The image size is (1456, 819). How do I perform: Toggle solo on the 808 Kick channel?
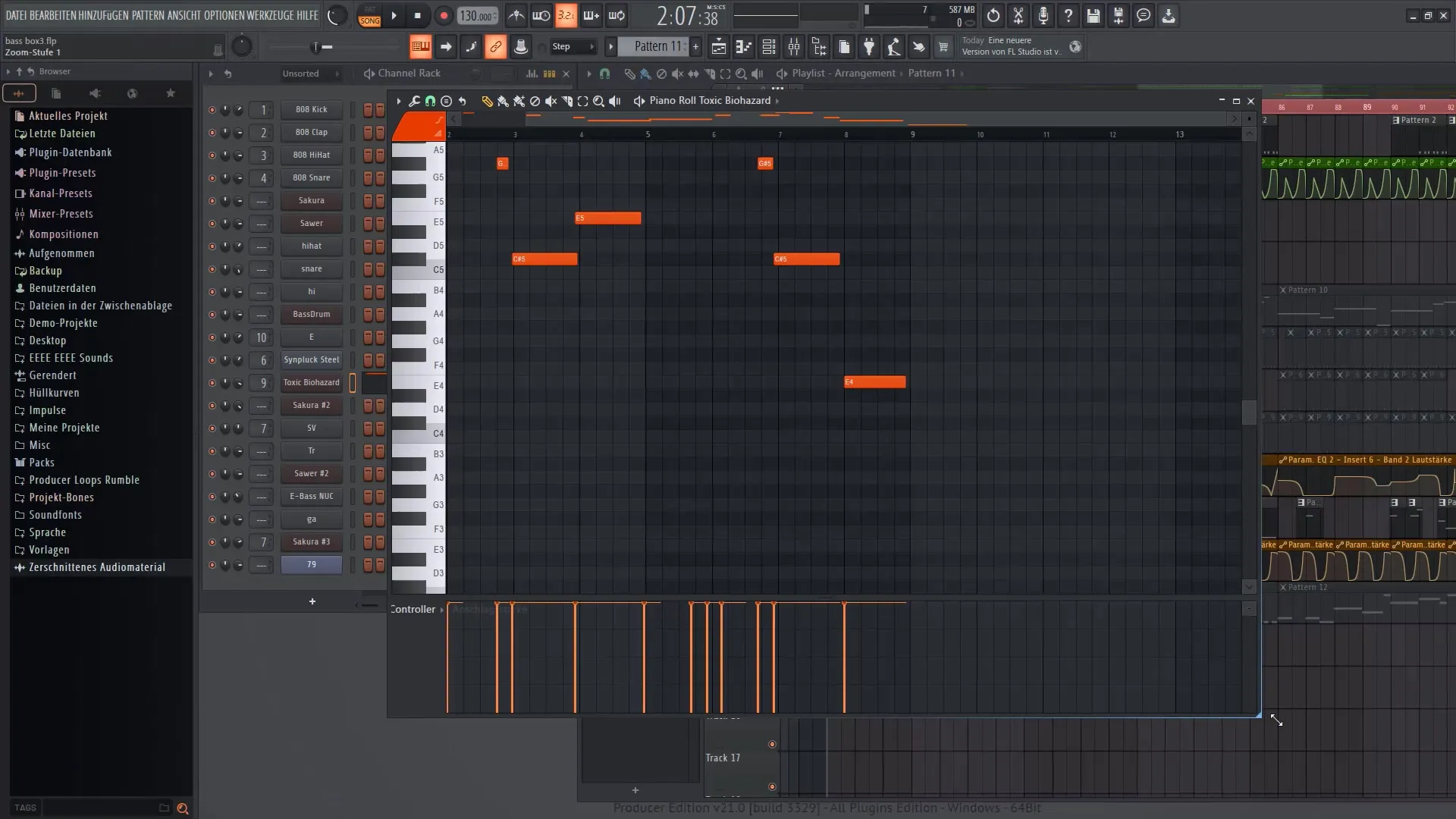211,109
